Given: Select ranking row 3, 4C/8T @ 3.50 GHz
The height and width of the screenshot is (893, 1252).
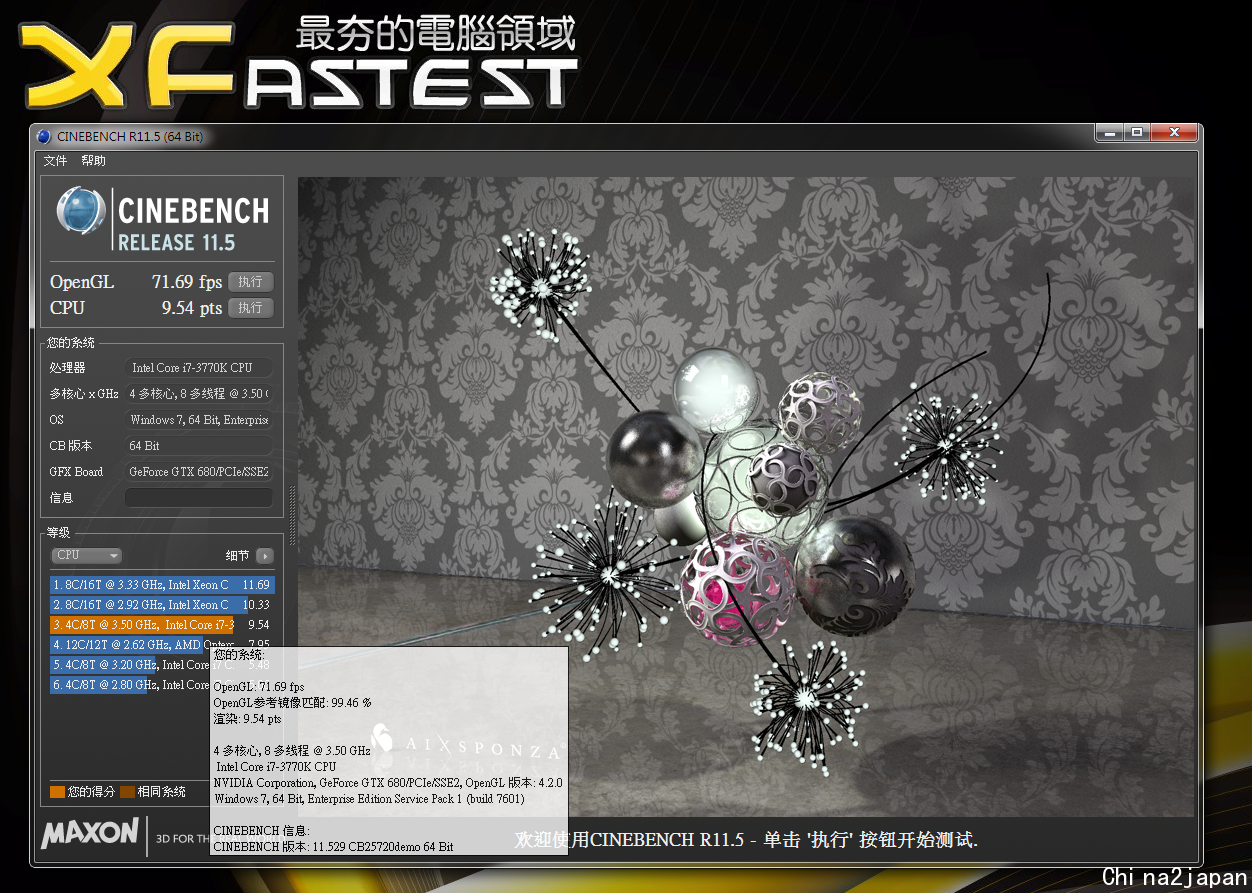Looking at the screenshot, I should pos(162,625).
